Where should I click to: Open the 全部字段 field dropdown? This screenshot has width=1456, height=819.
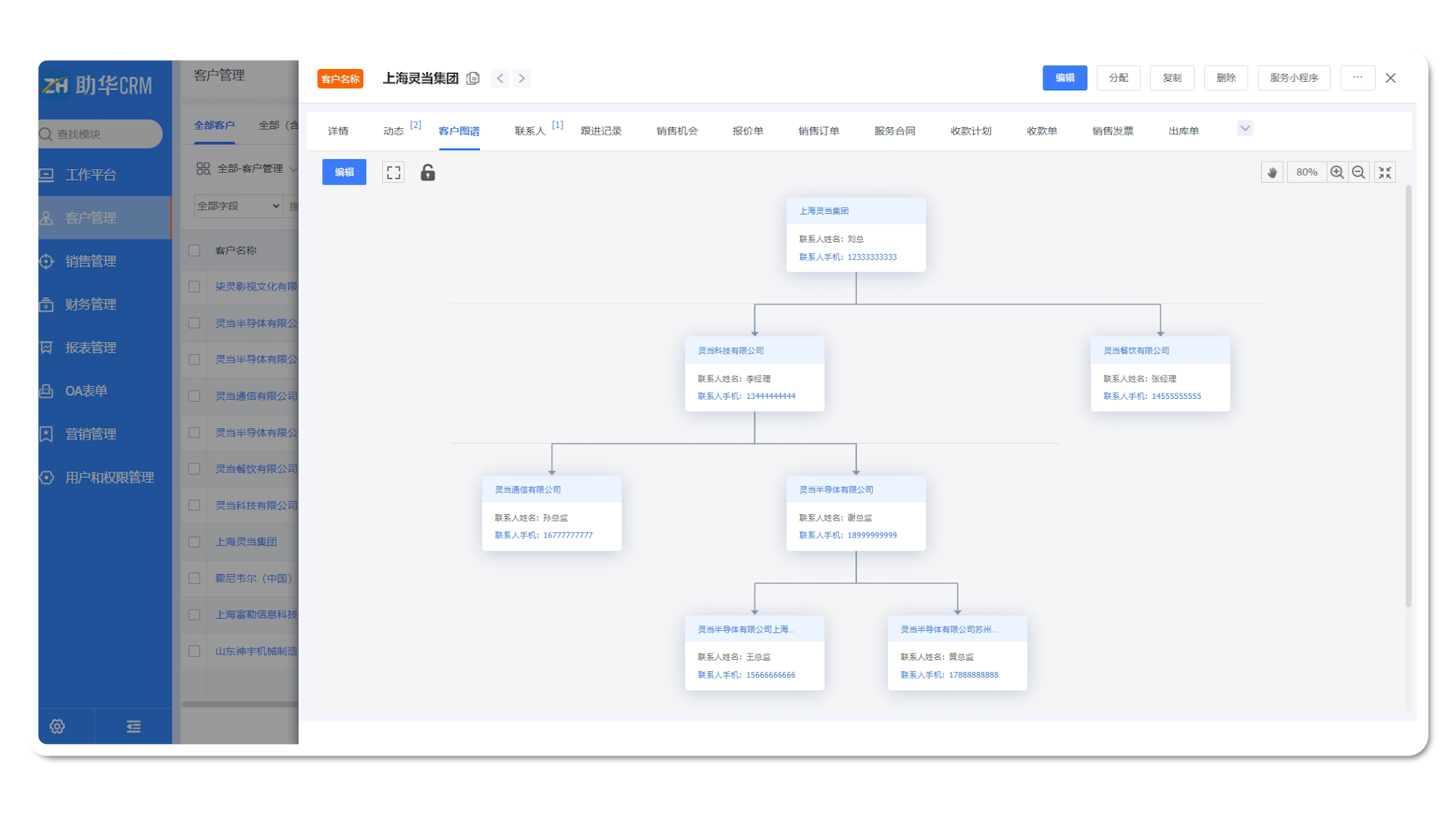(x=238, y=206)
